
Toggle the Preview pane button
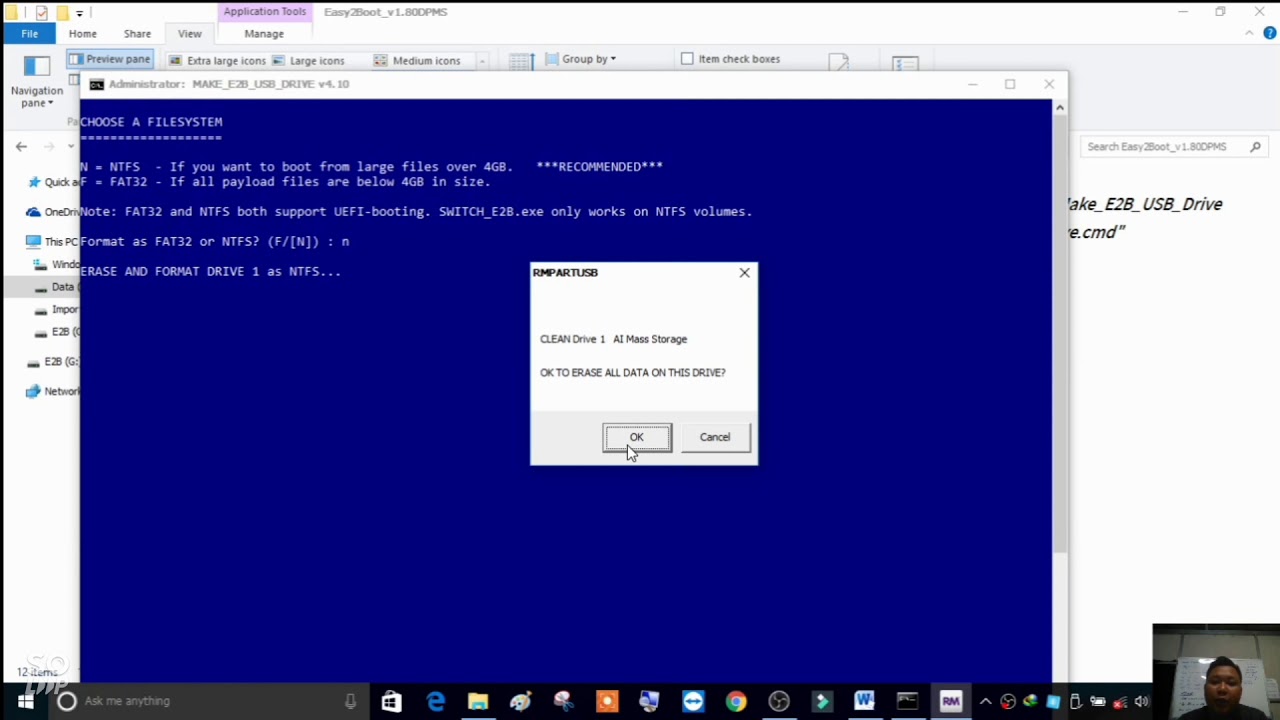109,59
